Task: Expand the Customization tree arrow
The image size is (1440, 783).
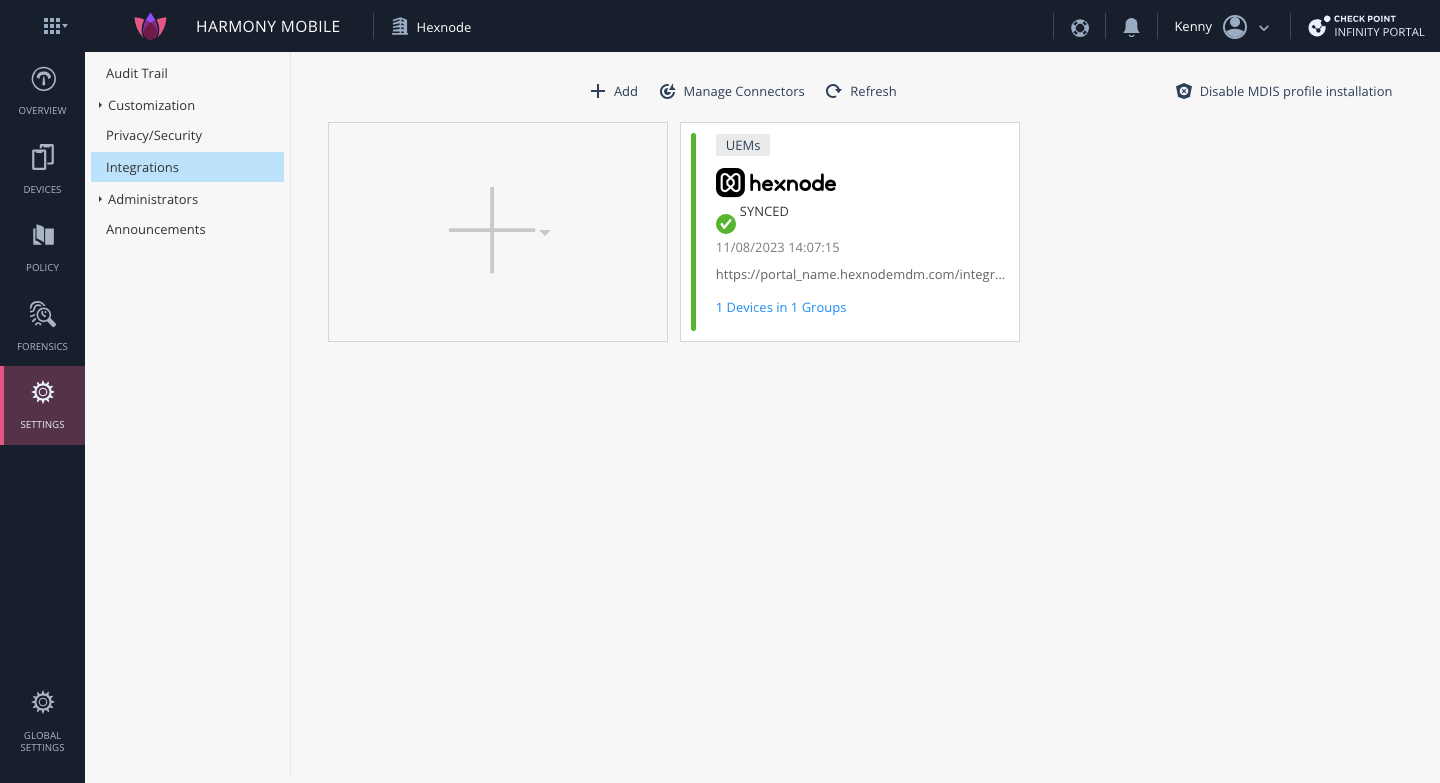Action: [x=100, y=105]
